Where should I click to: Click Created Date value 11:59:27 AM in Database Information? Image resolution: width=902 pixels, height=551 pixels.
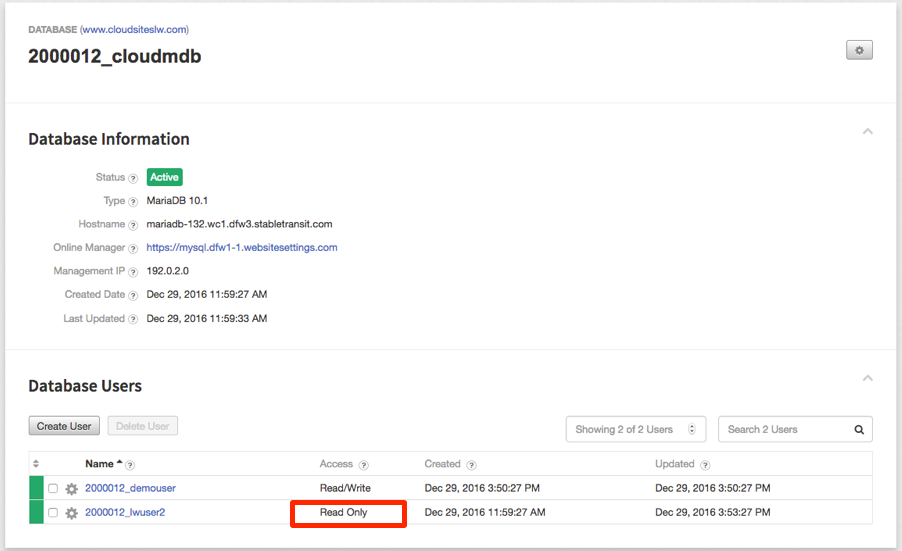tap(207, 294)
